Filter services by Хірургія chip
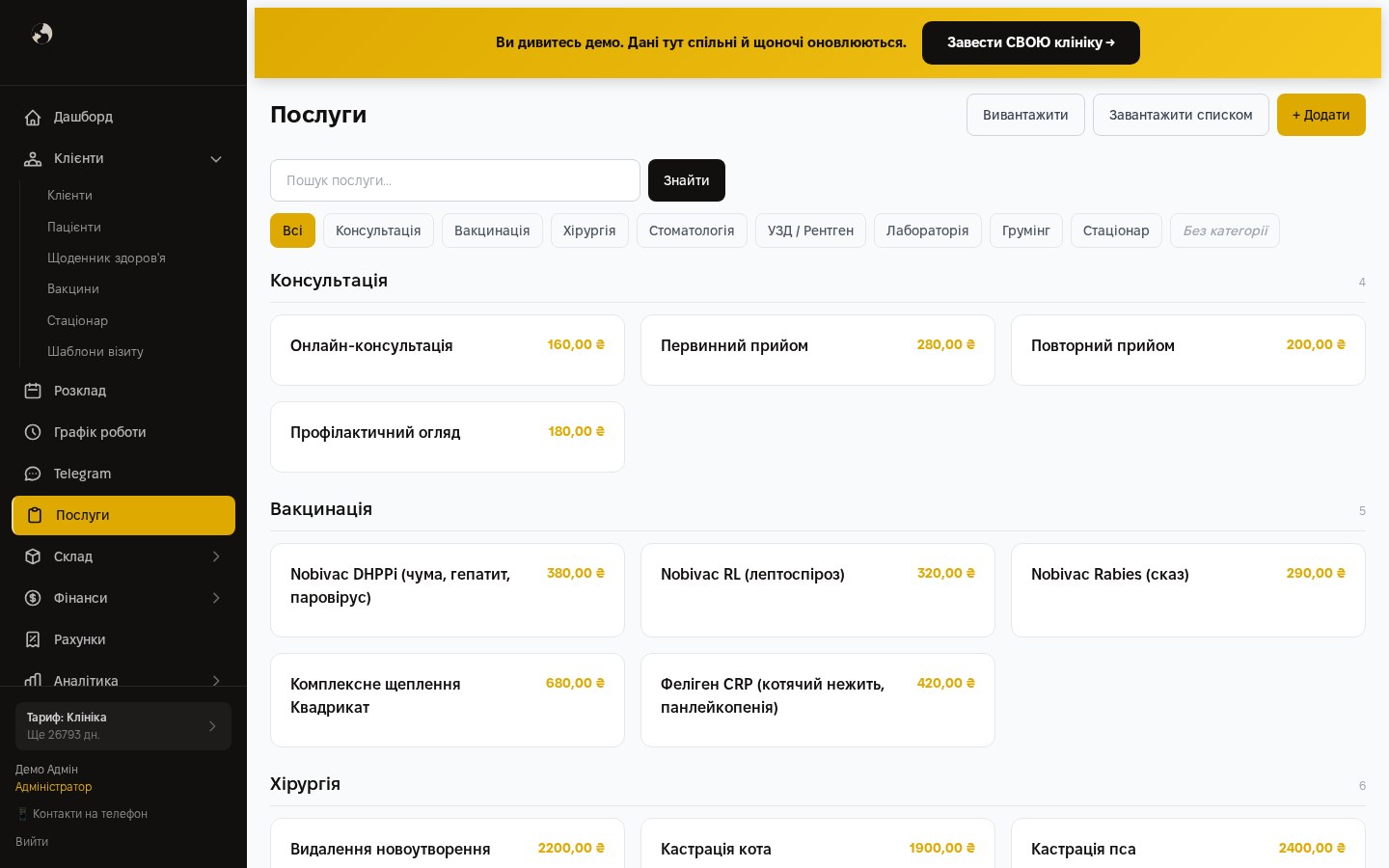The image size is (1389, 868). [589, 231]
